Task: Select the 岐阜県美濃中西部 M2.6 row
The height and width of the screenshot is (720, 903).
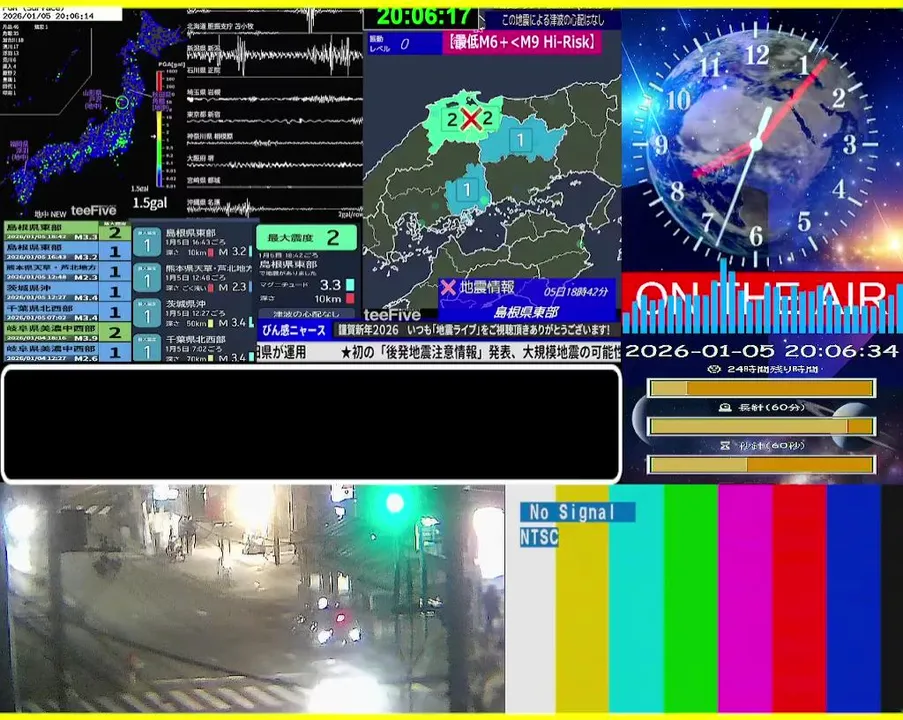Action: point(67,351)
